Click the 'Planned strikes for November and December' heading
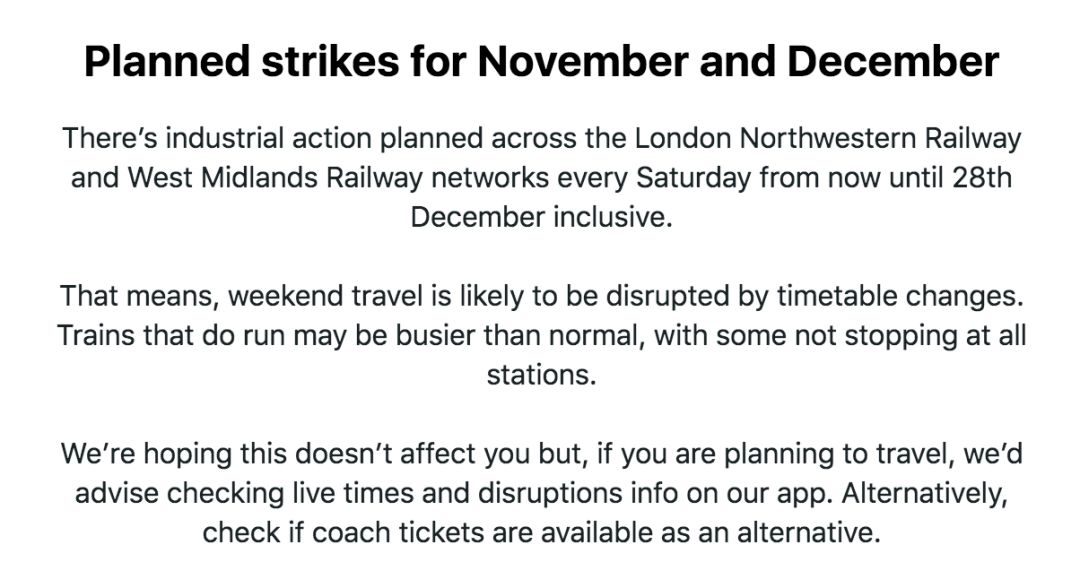 tap(541, 61)
